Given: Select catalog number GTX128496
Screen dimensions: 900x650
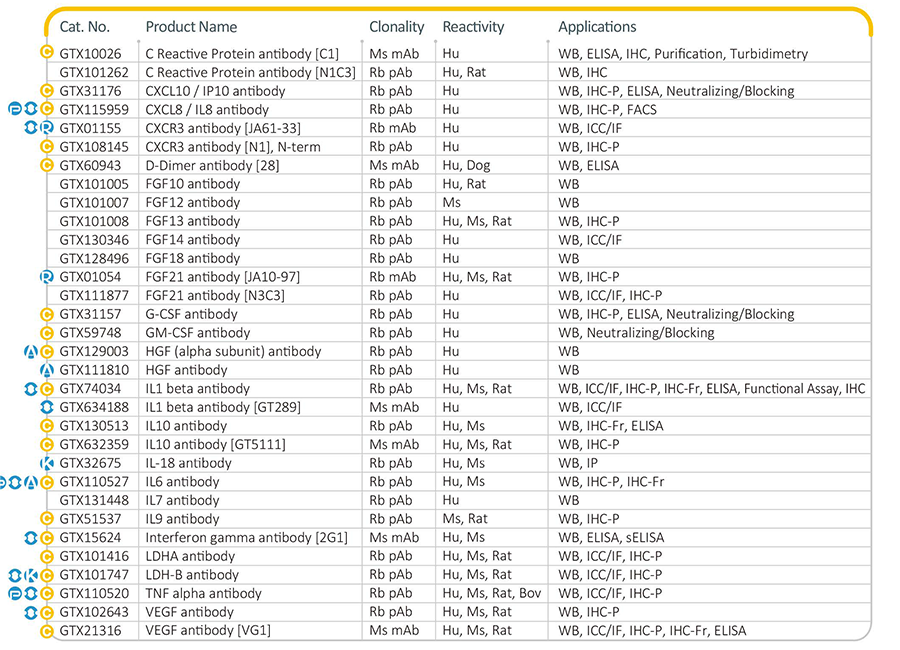Looking at the screenshot, I should coord(94,258).
